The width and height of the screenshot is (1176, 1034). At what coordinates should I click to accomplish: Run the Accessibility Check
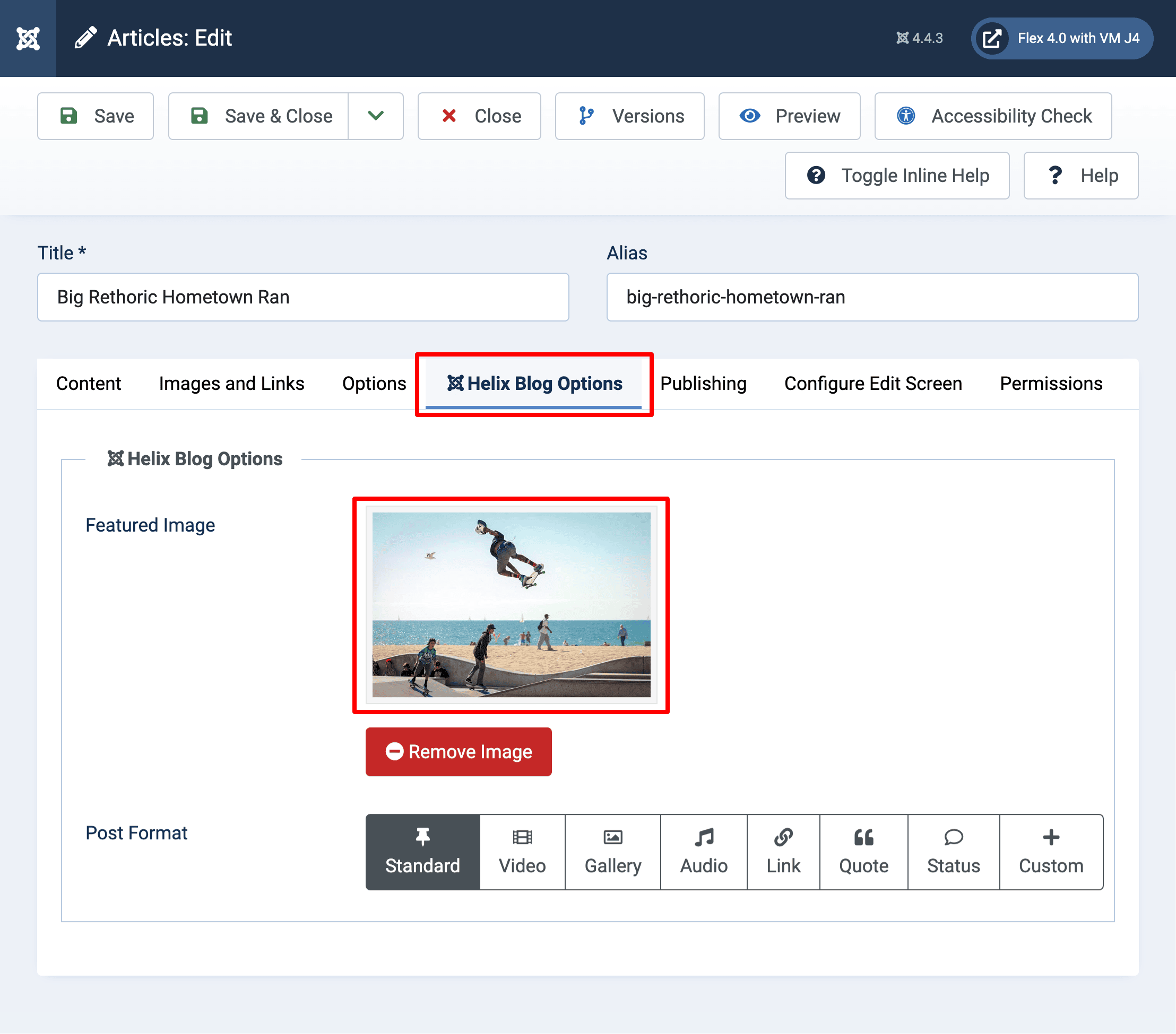(x=992, y=116)
